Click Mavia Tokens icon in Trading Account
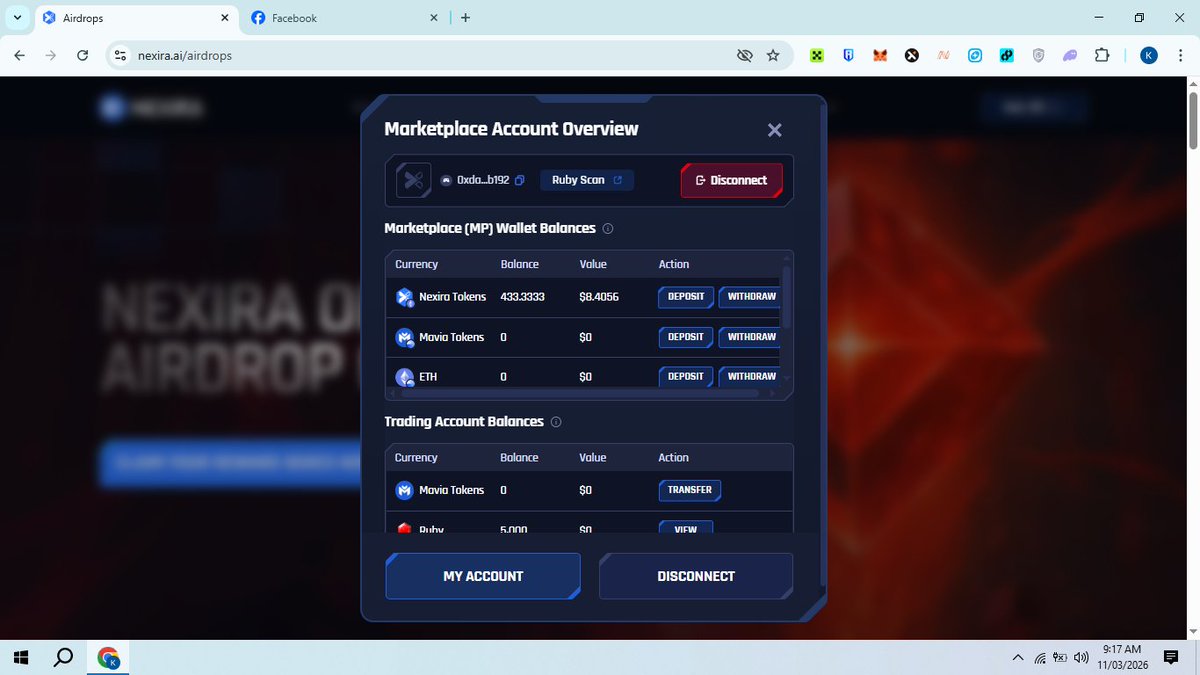 [405, 490]
